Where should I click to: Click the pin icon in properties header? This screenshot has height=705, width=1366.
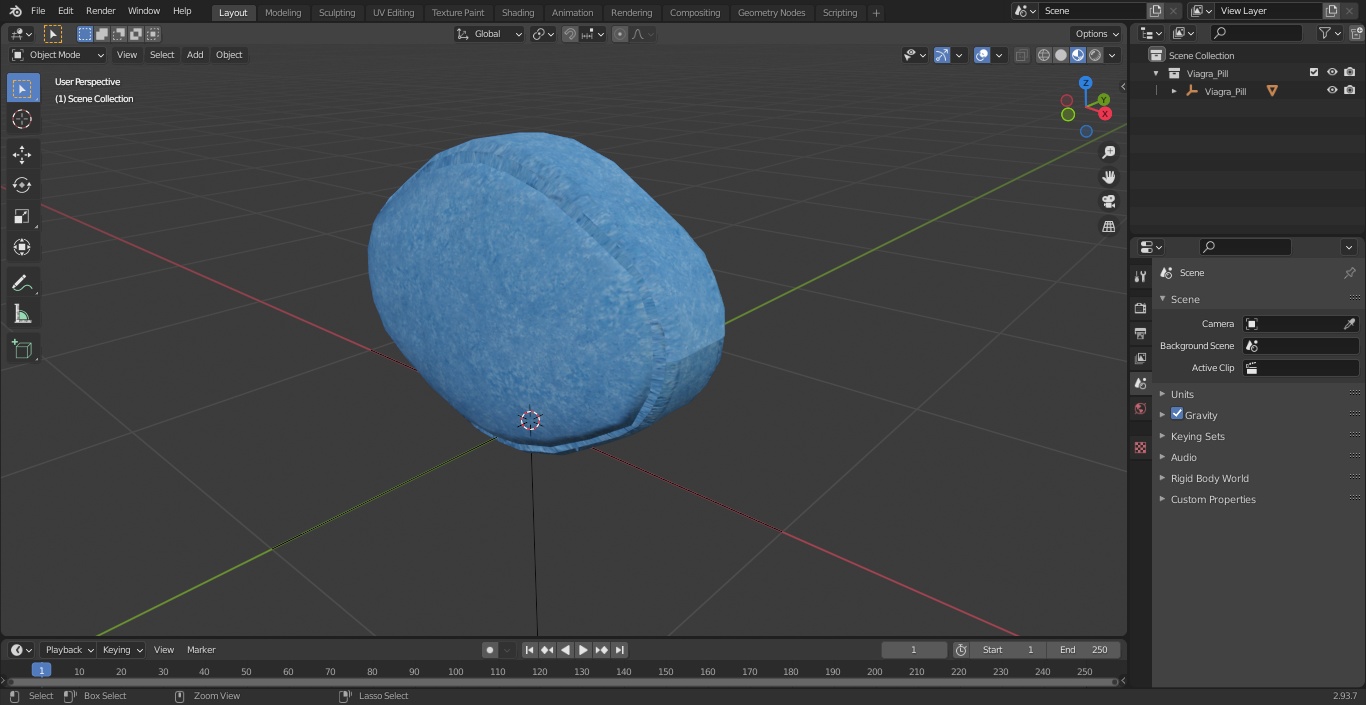click(1349, 273)
